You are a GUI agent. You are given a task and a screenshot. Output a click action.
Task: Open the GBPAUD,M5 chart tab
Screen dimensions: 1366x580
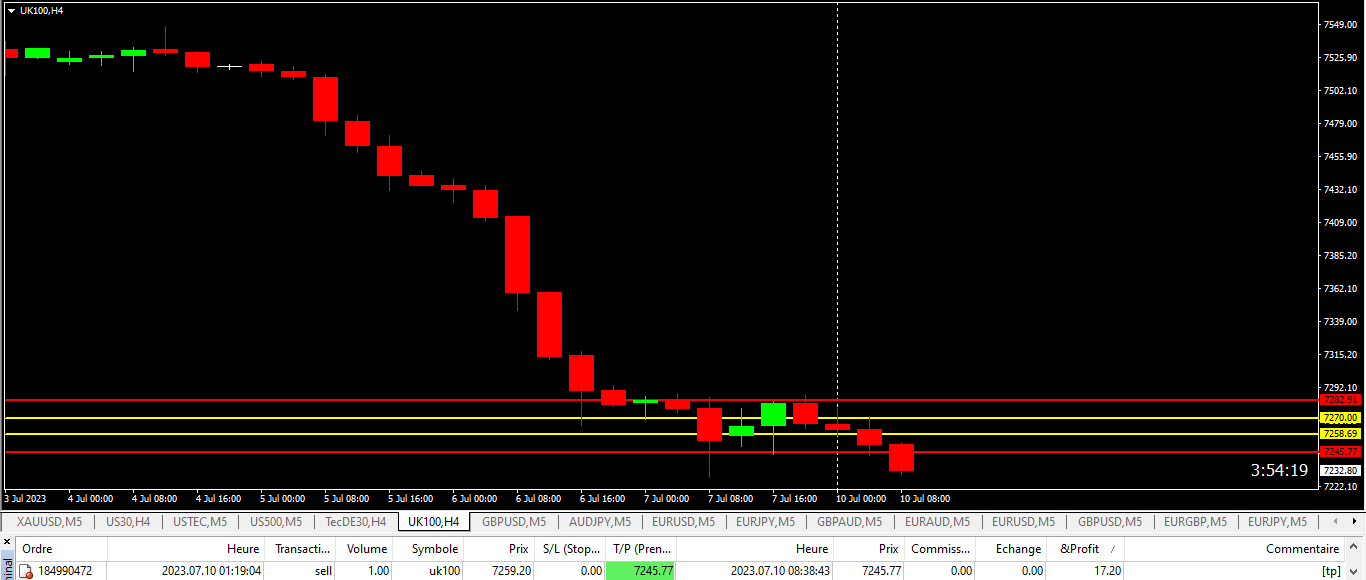[x=849, y=521]
